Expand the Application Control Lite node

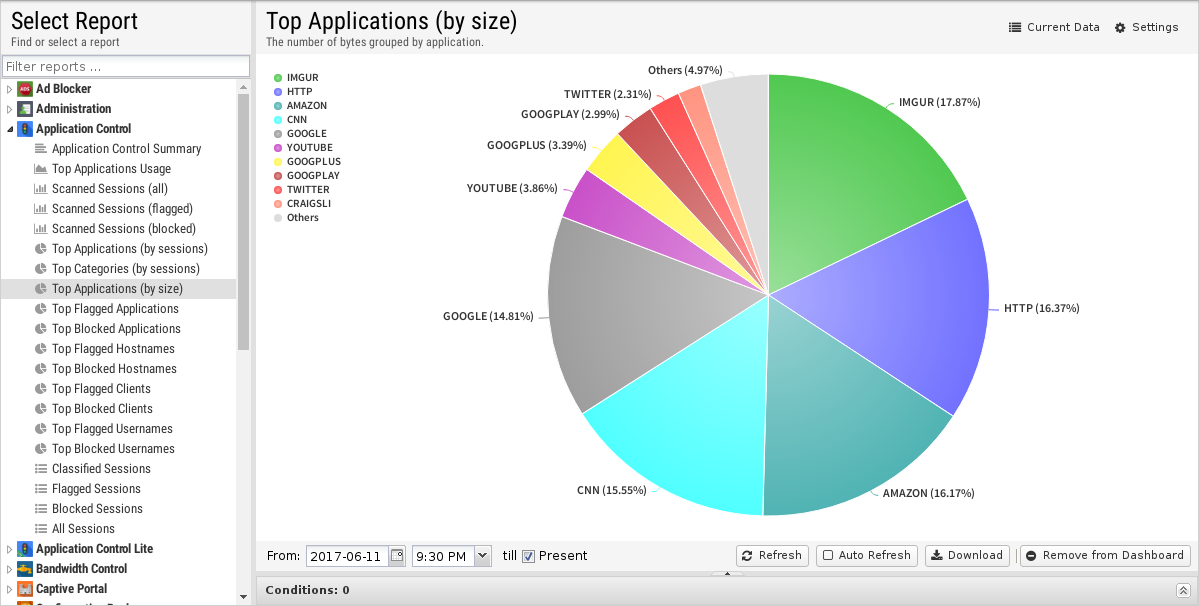point(10,549)
